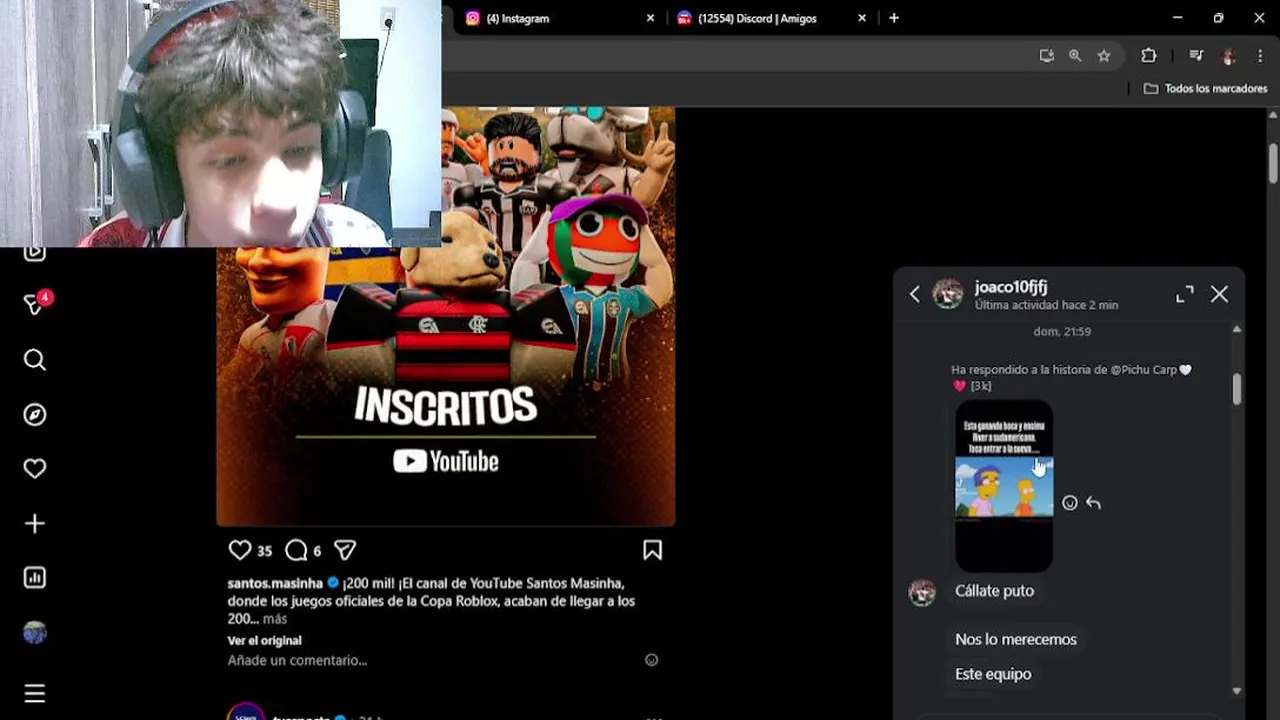The width and height of the screenshot is (1280, 720).
Task: Open Messages icon with 4 badge
Action: [x=36, y=304]
